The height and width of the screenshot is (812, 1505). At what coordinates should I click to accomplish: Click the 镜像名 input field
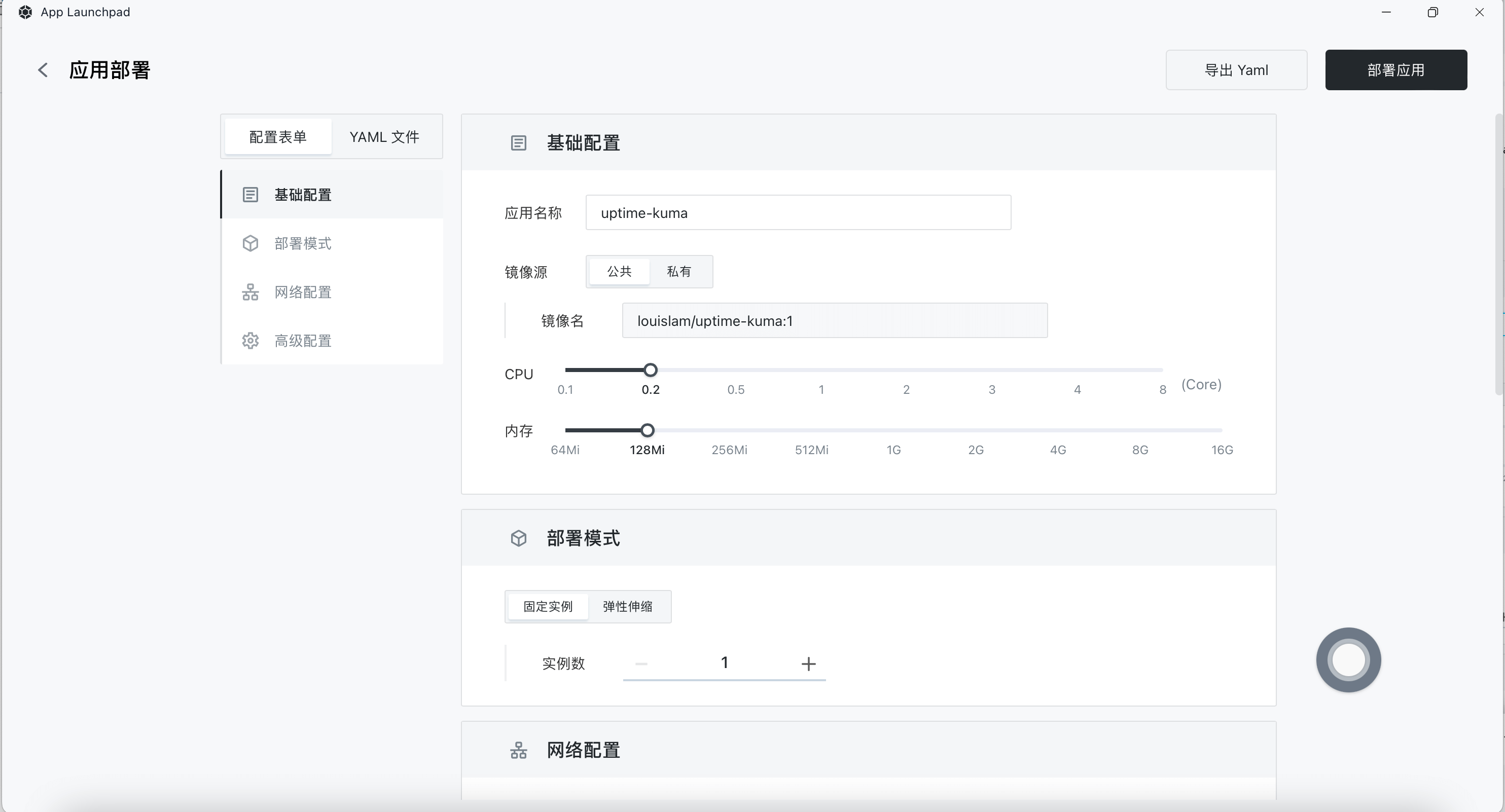(x=834, y=321)
